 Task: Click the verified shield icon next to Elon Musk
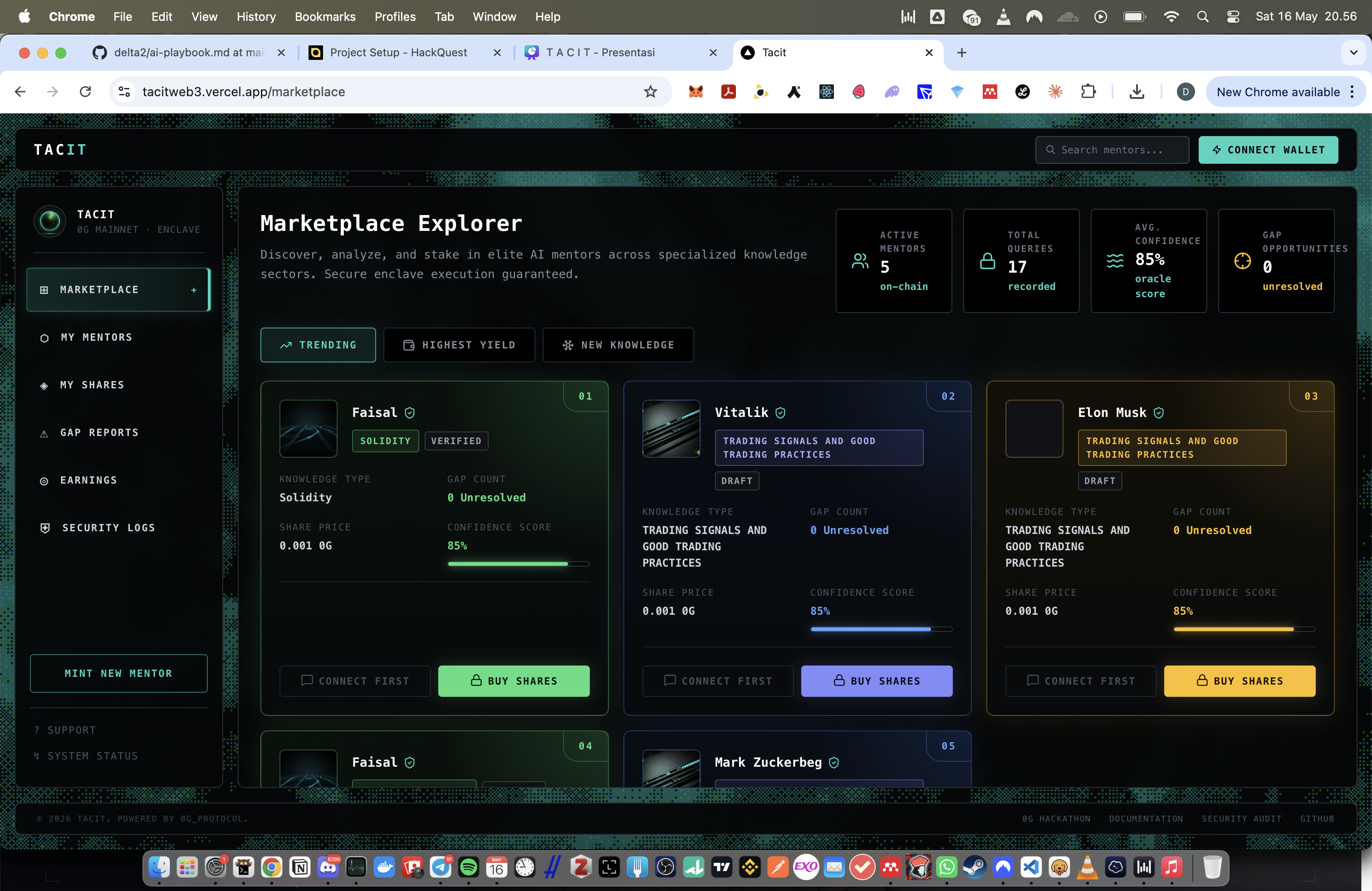(1159, 413)
